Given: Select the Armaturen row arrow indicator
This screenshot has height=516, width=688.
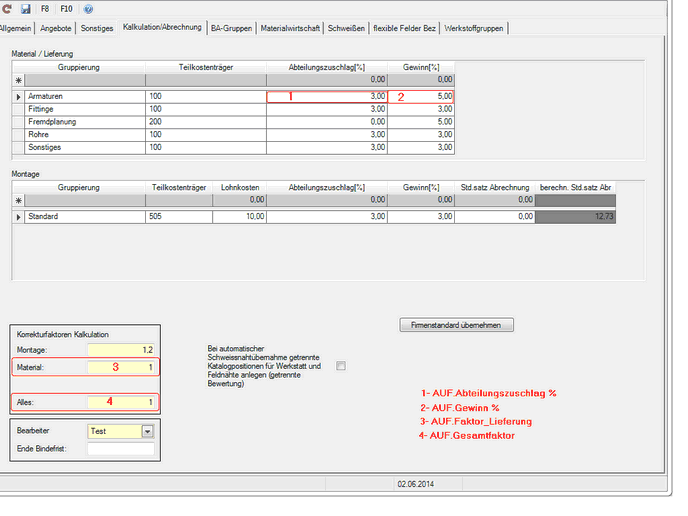Looking at the screenshot, I should pyautogui.click(x=18, y=97).
